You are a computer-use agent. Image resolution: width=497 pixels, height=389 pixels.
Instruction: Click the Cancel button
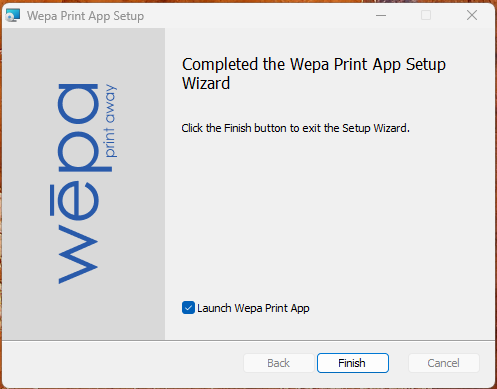coord(444,363)
